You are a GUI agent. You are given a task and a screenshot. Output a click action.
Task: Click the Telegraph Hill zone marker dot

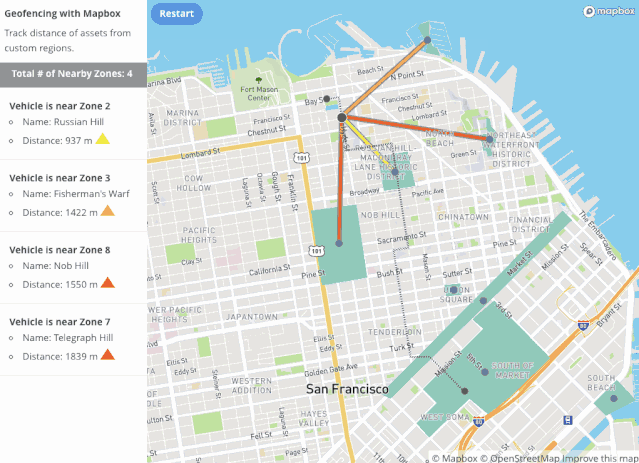click(489, 139)
